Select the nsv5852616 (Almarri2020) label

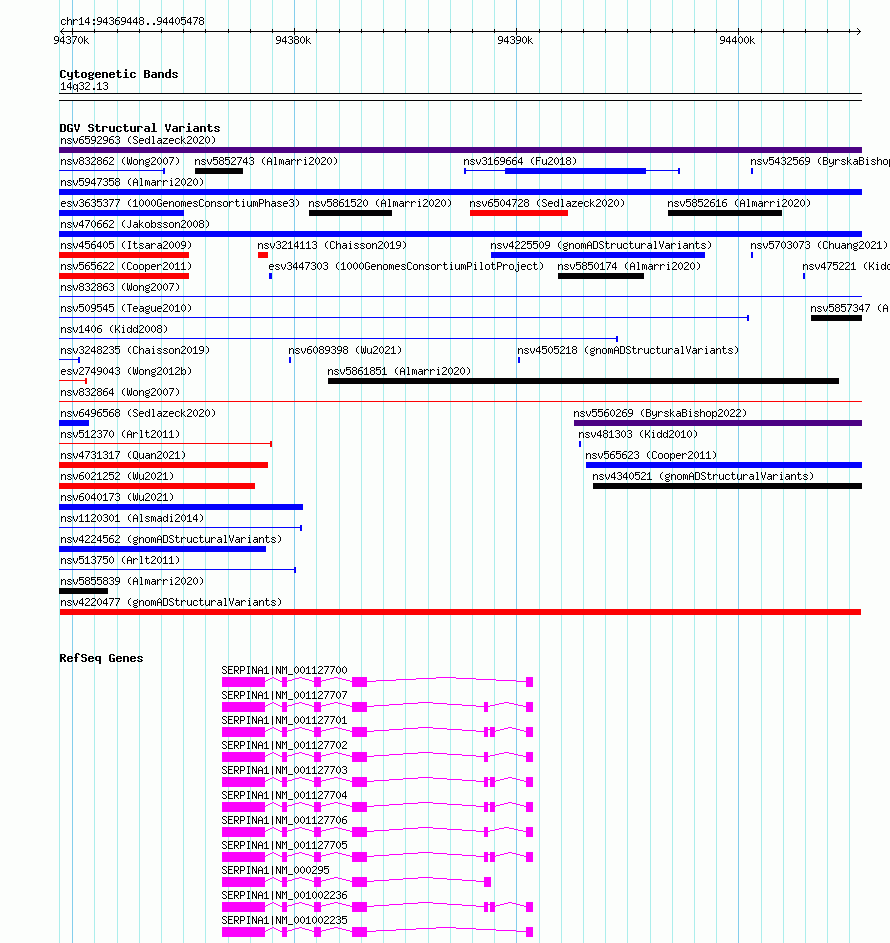point(739,203)
